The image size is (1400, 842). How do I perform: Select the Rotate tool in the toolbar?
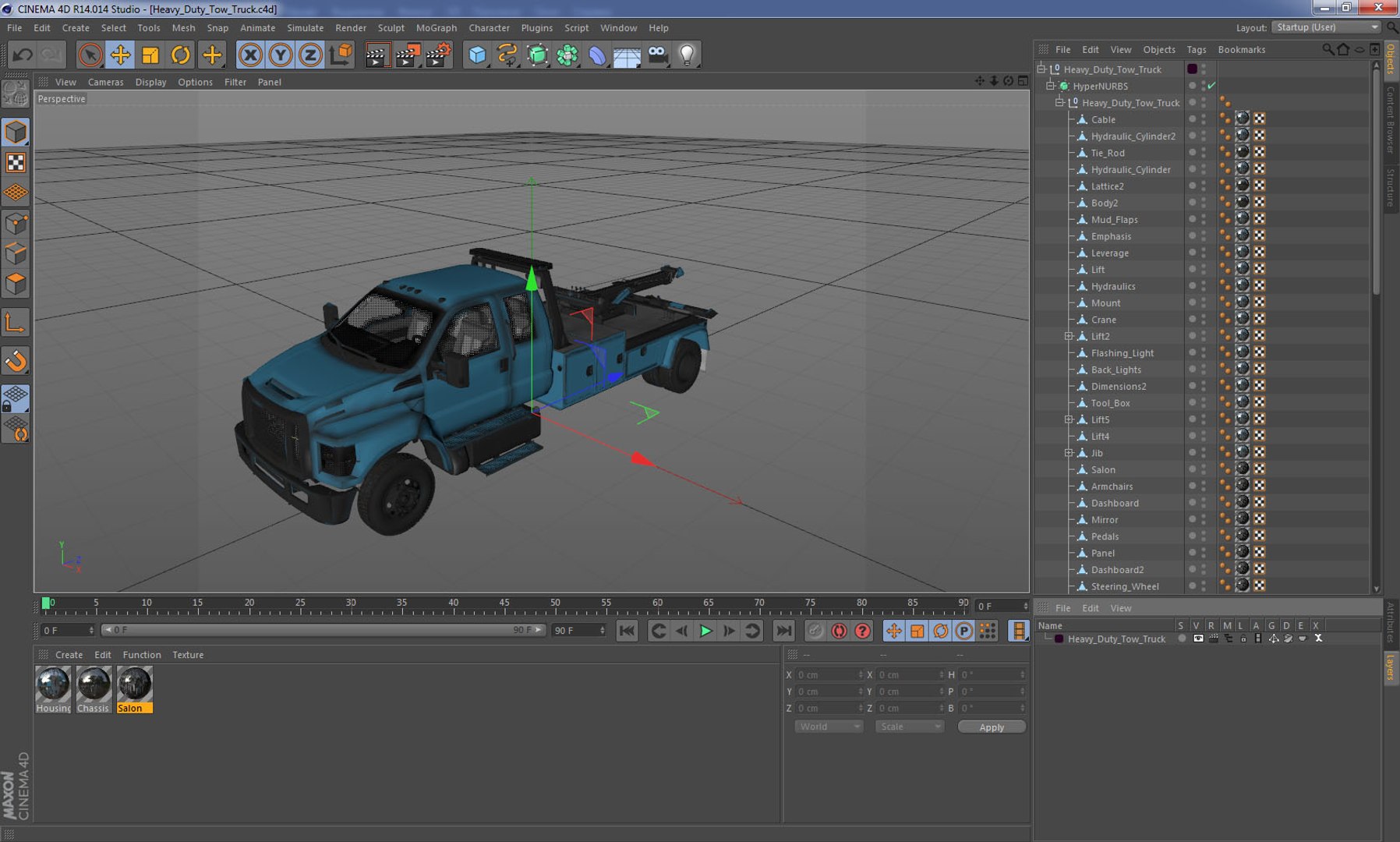click(x=181, y=55)
